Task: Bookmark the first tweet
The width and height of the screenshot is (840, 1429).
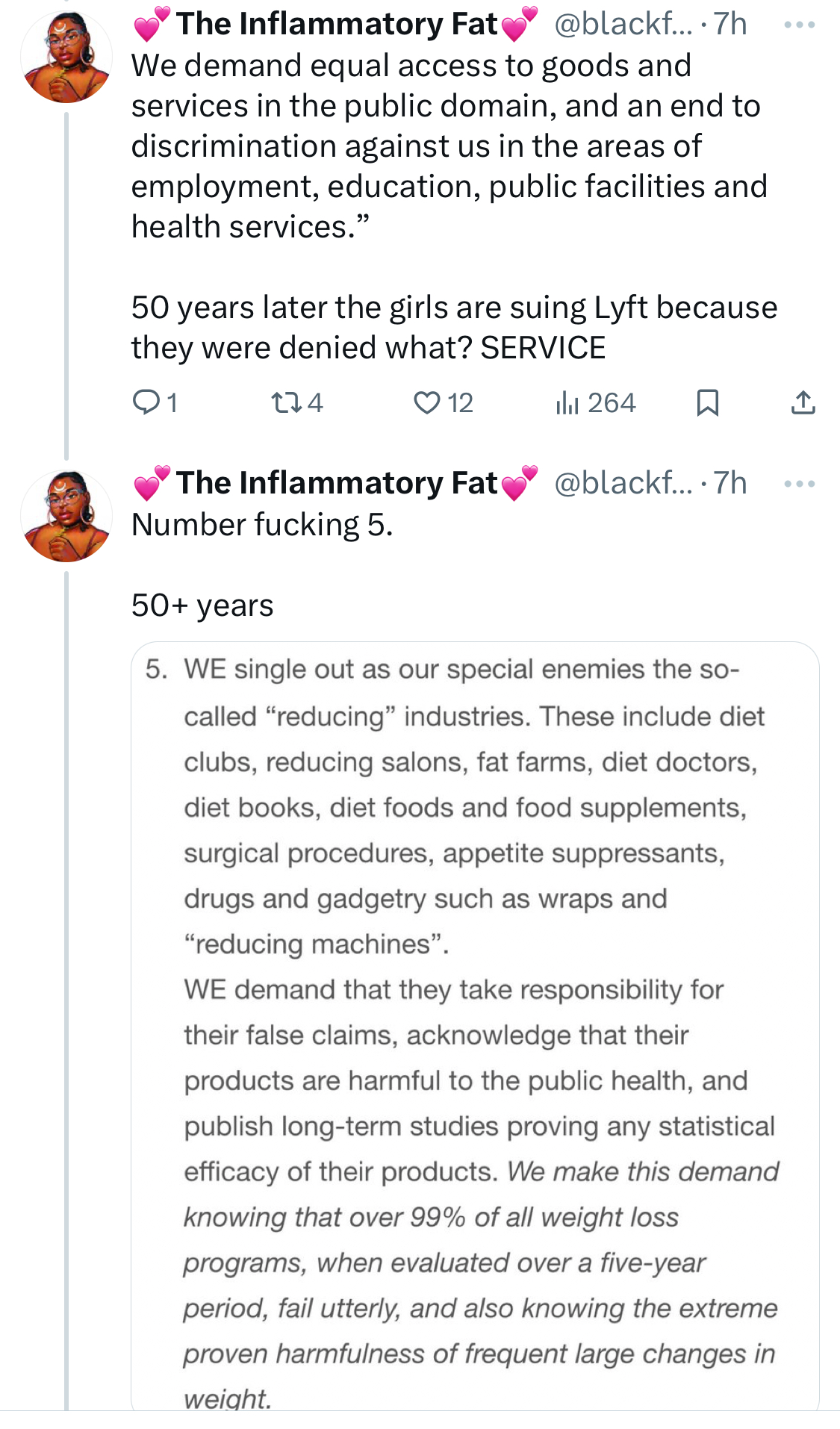Action: coord(706,403)
